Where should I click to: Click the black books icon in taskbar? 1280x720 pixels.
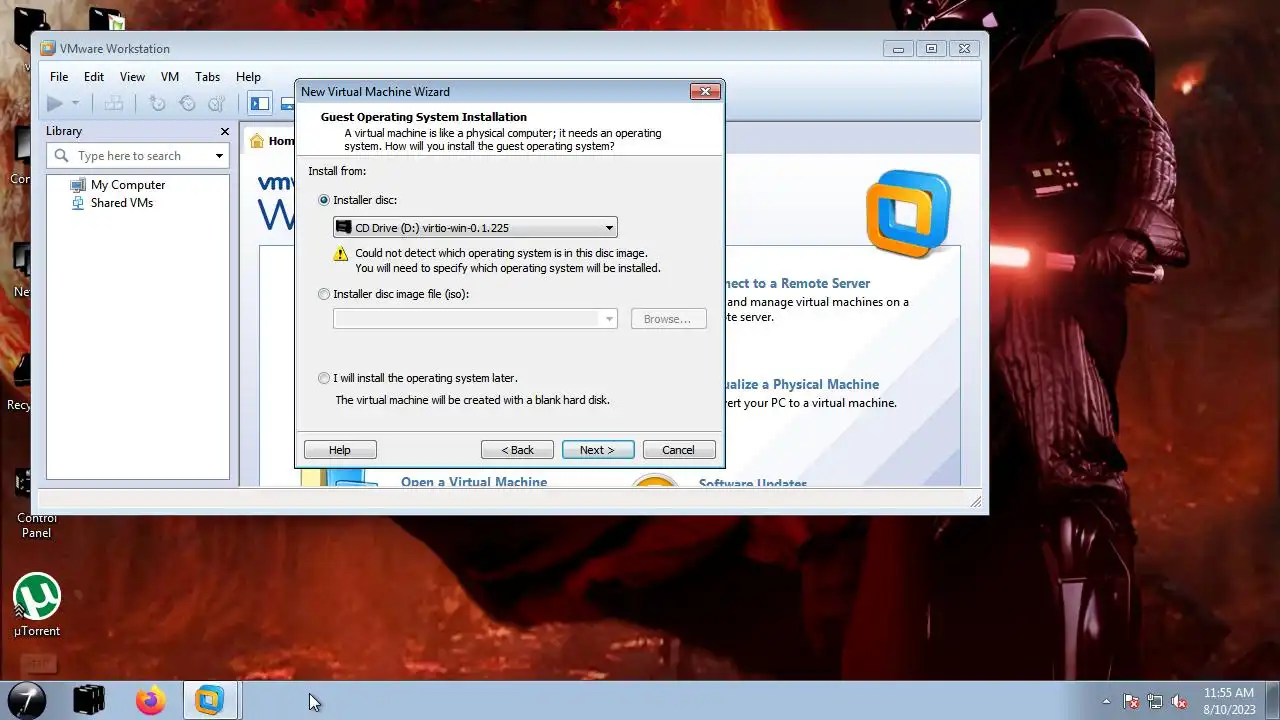click(89, 700)
